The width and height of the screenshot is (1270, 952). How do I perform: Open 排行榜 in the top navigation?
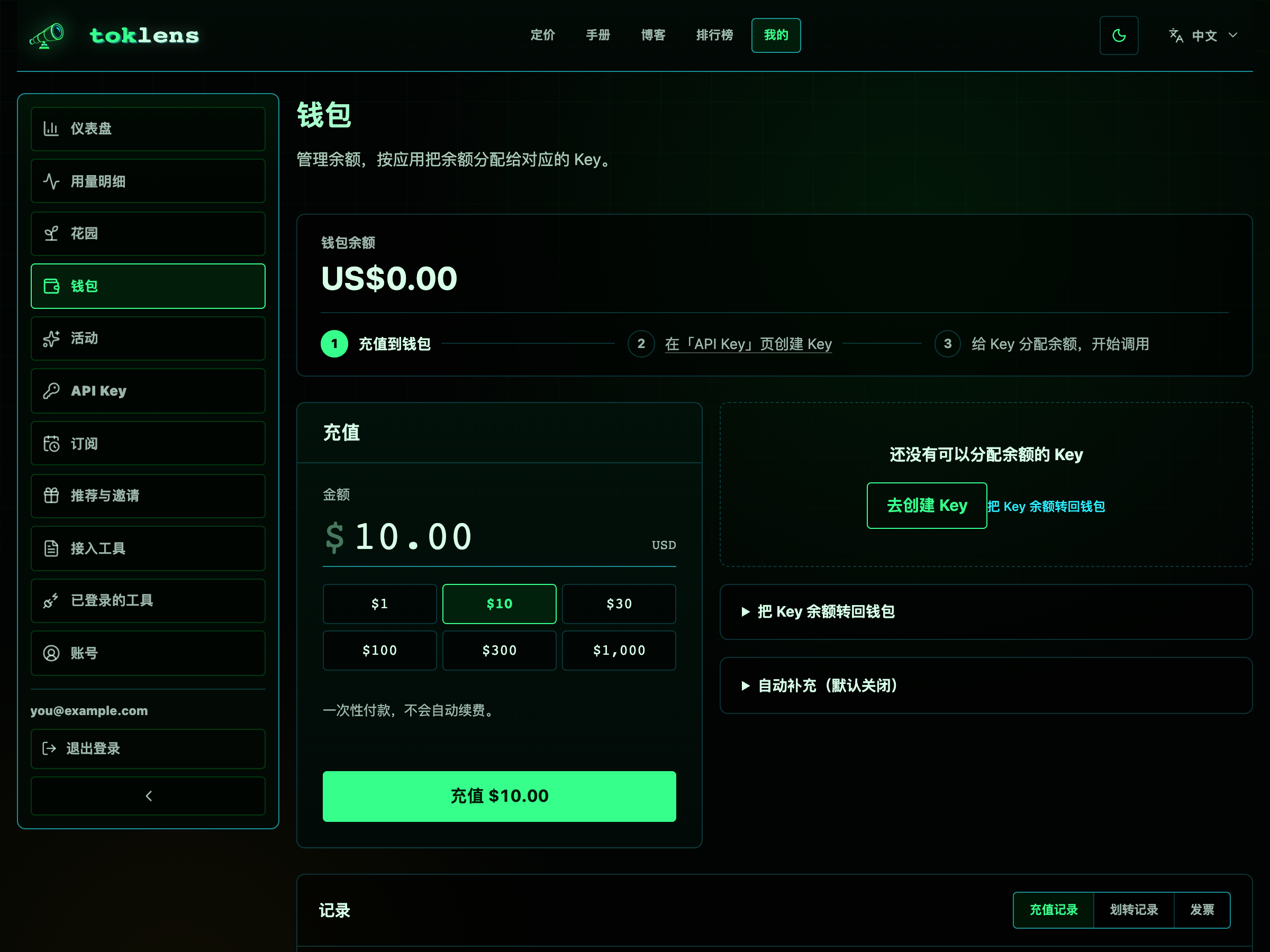tap(714, 35)
